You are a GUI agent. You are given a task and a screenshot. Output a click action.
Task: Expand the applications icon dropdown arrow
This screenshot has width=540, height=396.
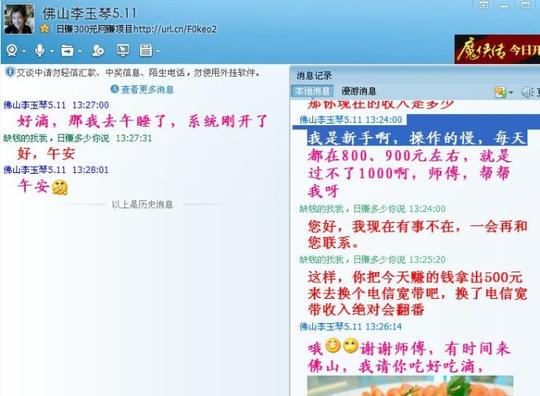[x=158, y=51]
